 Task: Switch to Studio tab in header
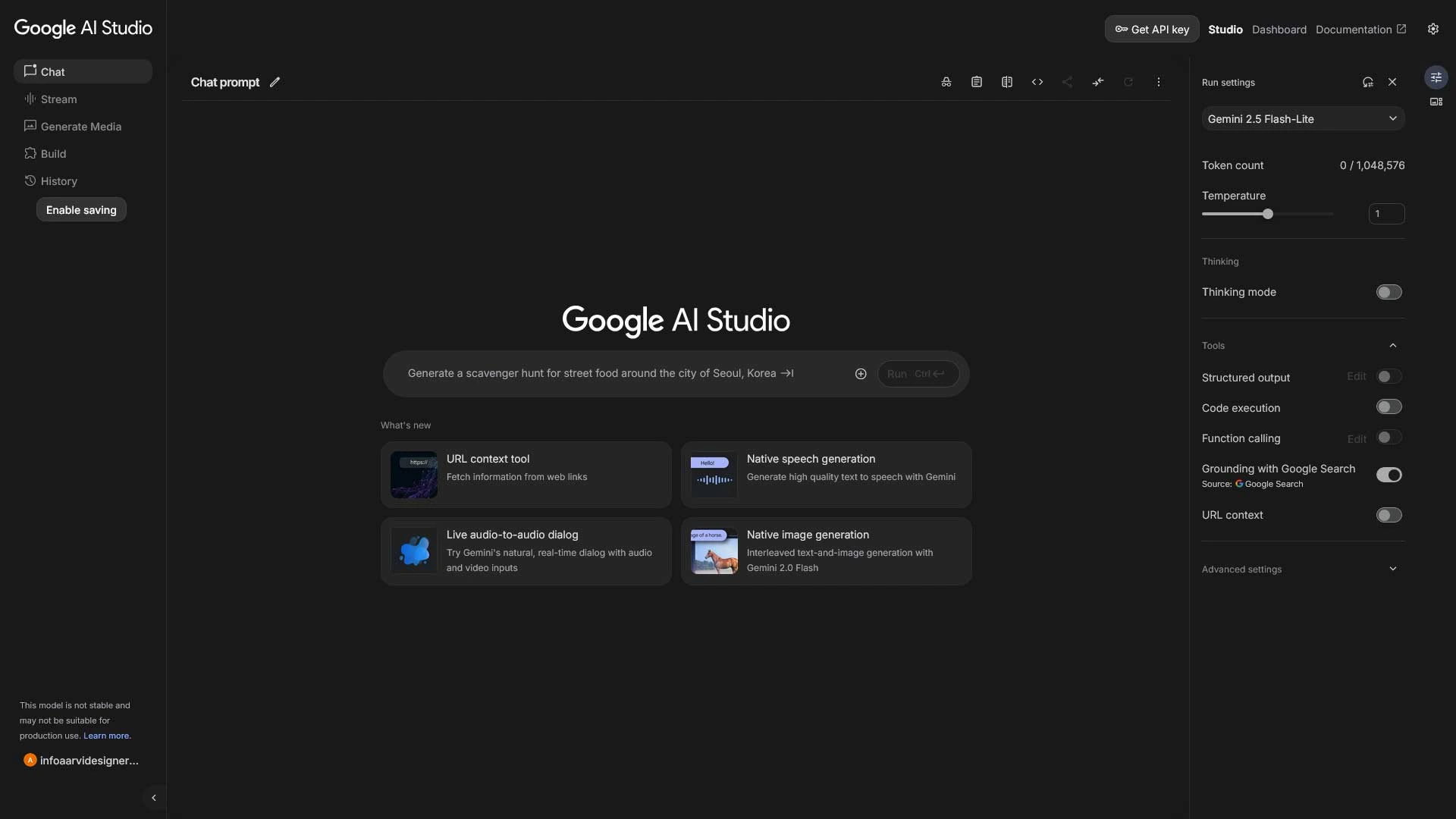[x=1225, y=29]
